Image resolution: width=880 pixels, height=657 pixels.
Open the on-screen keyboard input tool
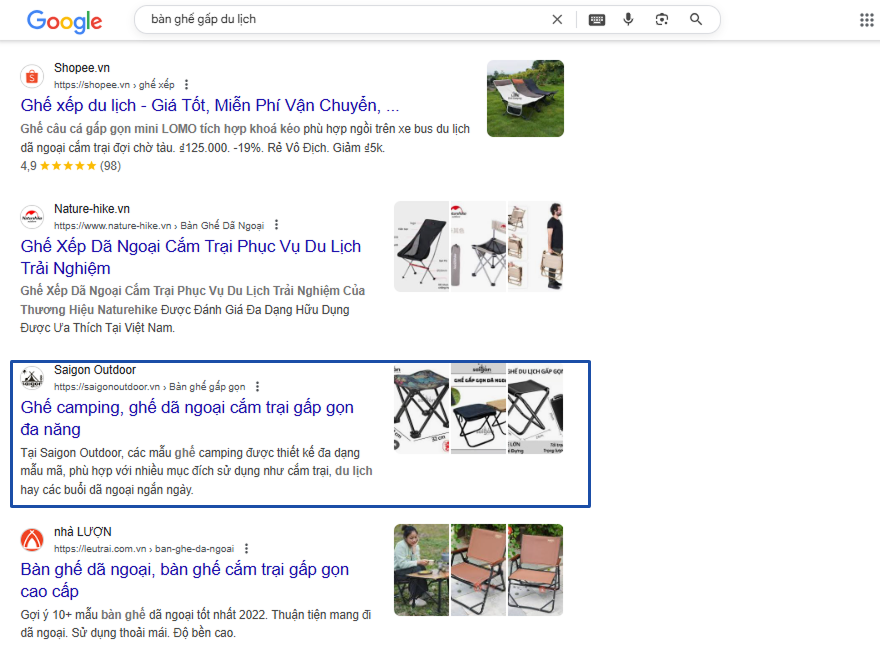click(597, 20)
